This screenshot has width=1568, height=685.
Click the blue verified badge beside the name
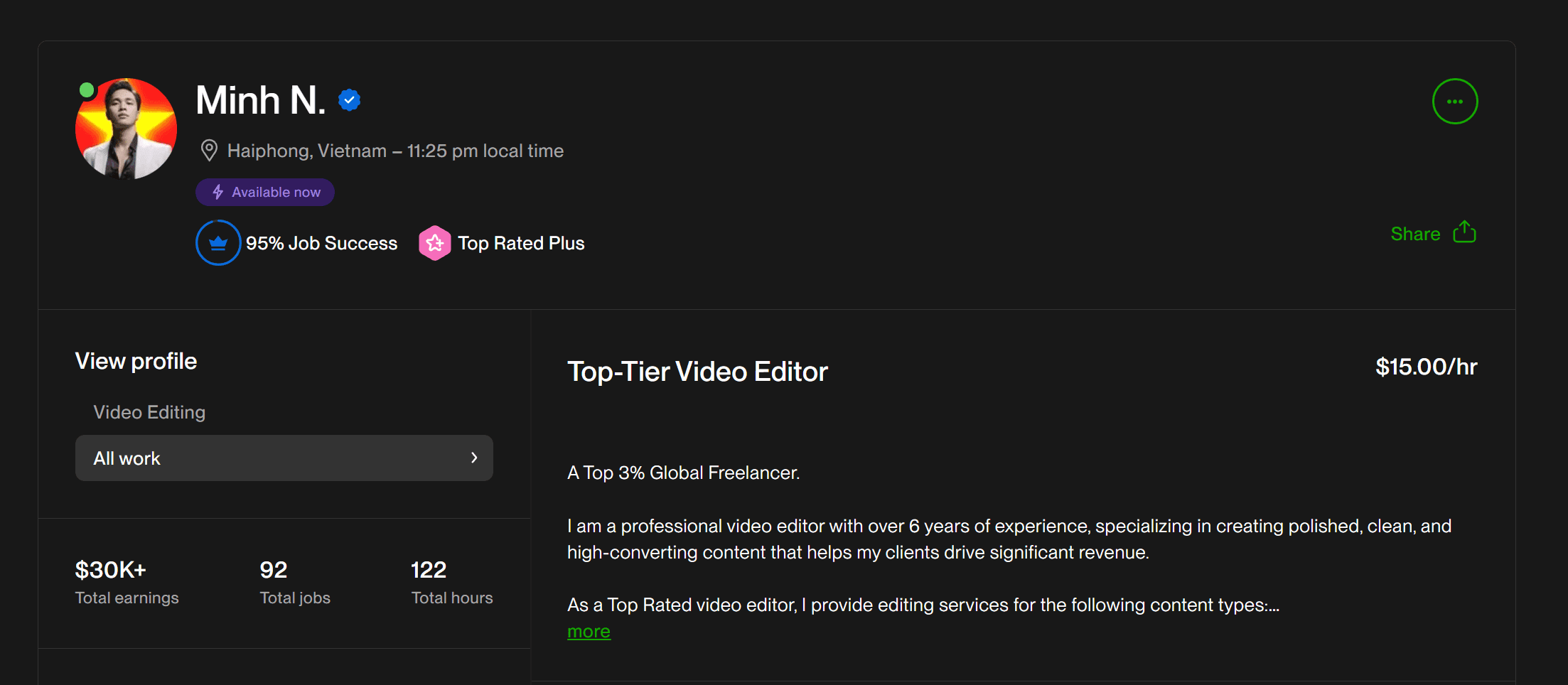[349, 100]
